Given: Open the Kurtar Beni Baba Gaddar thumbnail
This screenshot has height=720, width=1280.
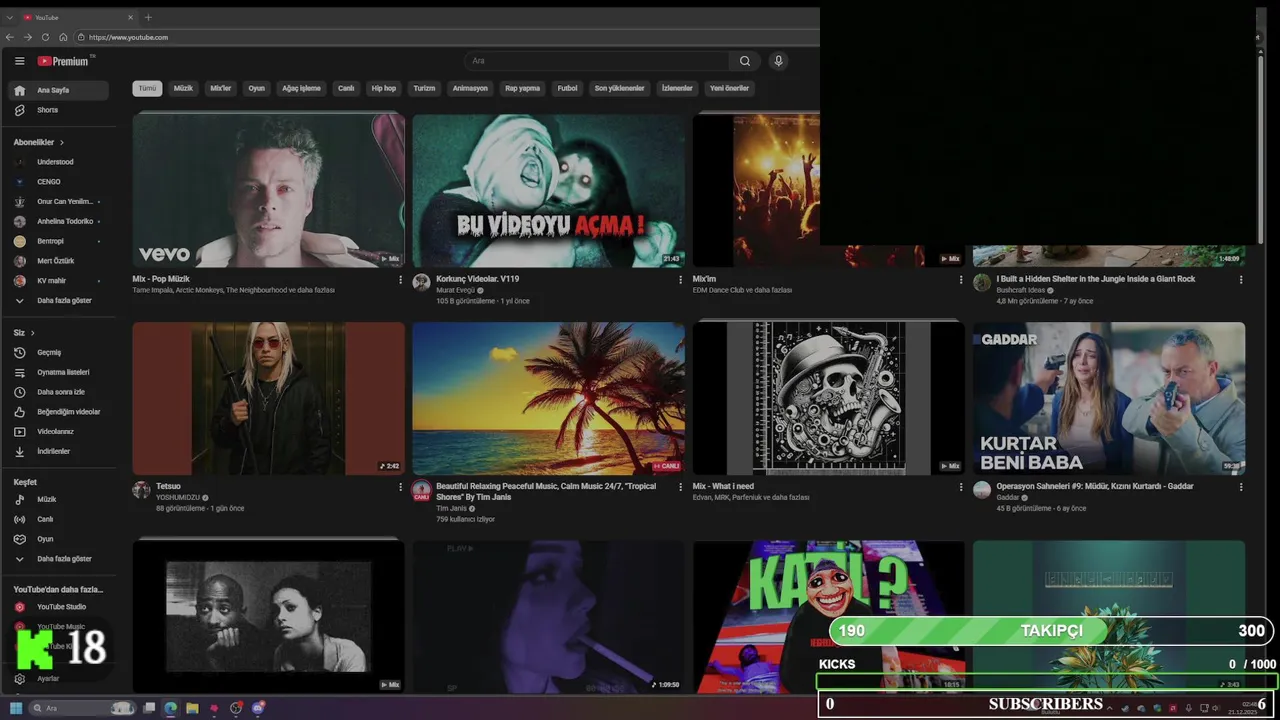Looking at the screenshot, I should 1109,398.
